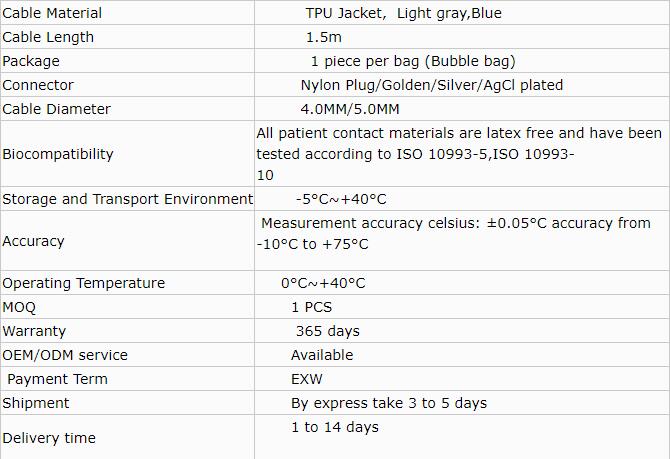
Task: Click the 1 PCS MOQ value
Action: click(x=311, y=307)
